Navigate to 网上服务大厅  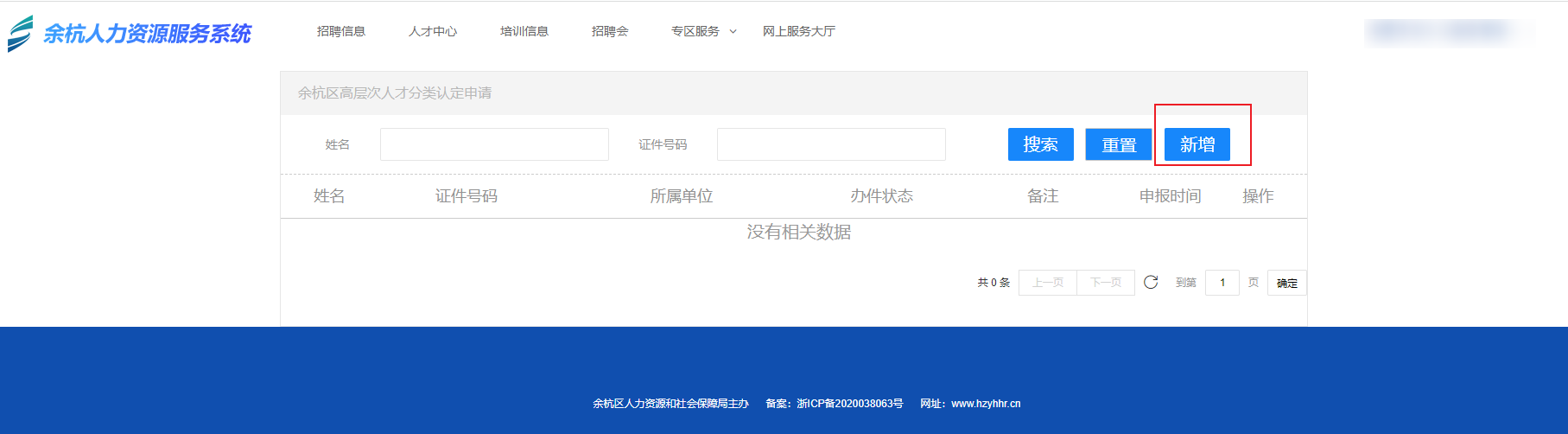798,31
